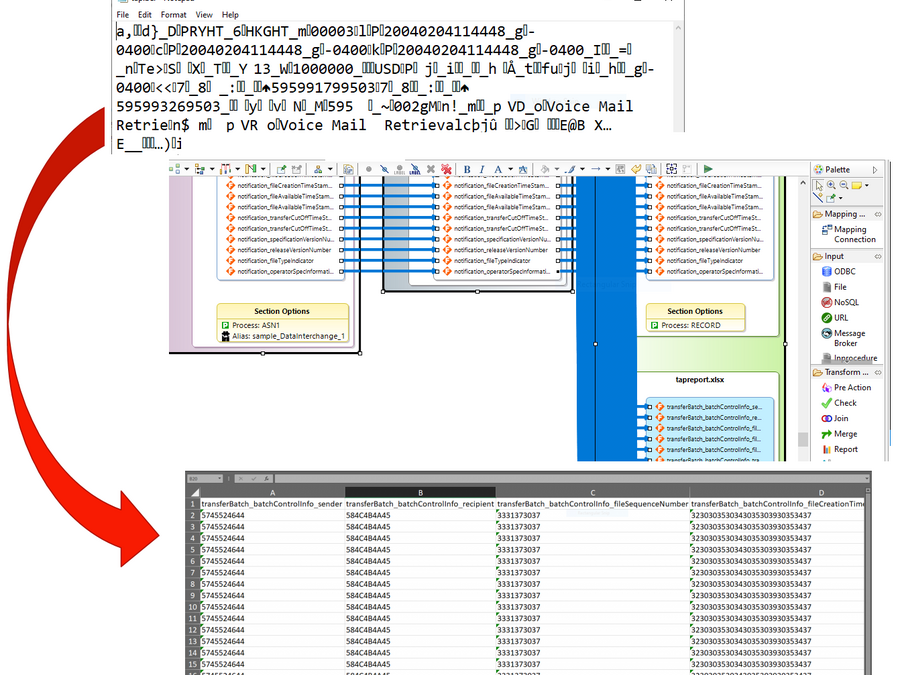
Task: Open the Format menu in Notepad
Action: pos(173,15)
